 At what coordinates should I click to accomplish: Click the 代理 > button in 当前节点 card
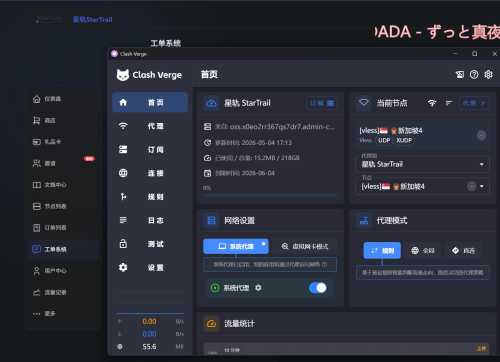pos(474,103)
